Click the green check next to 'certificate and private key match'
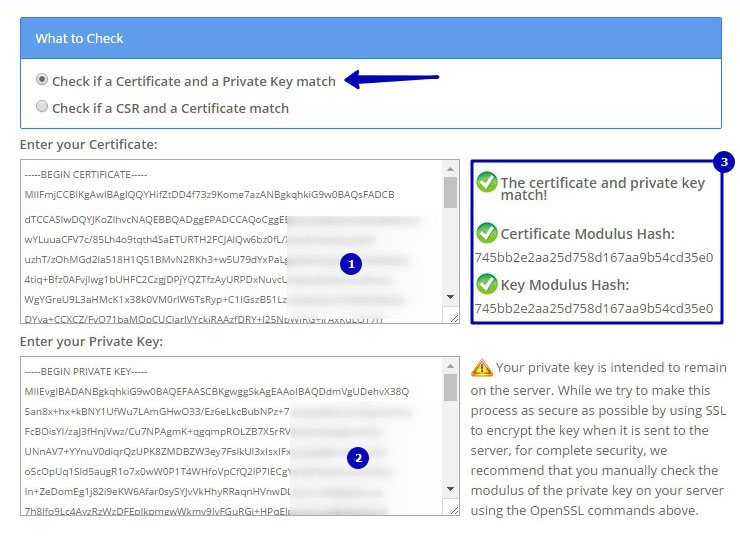Image resolution: width=740 pixels, height=536 pixels. click(x=487, y=182)
